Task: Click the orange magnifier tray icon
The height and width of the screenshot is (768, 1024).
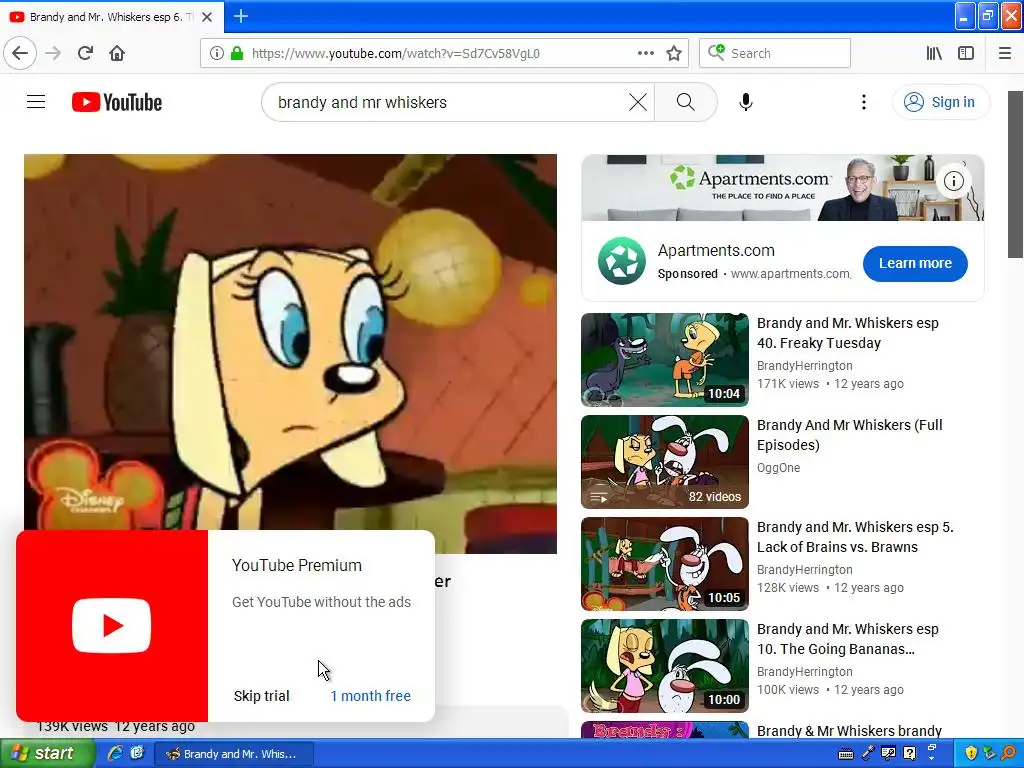Action: click(1009, 754)
